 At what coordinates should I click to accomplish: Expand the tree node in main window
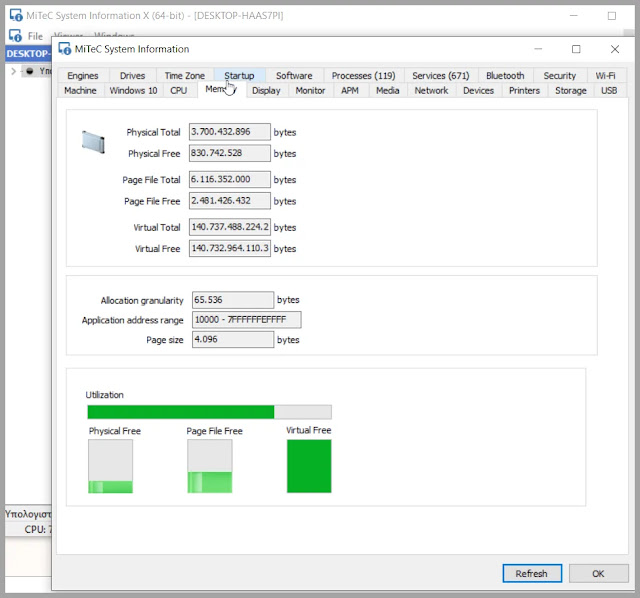pyautogui.click(x=13, y=71)
